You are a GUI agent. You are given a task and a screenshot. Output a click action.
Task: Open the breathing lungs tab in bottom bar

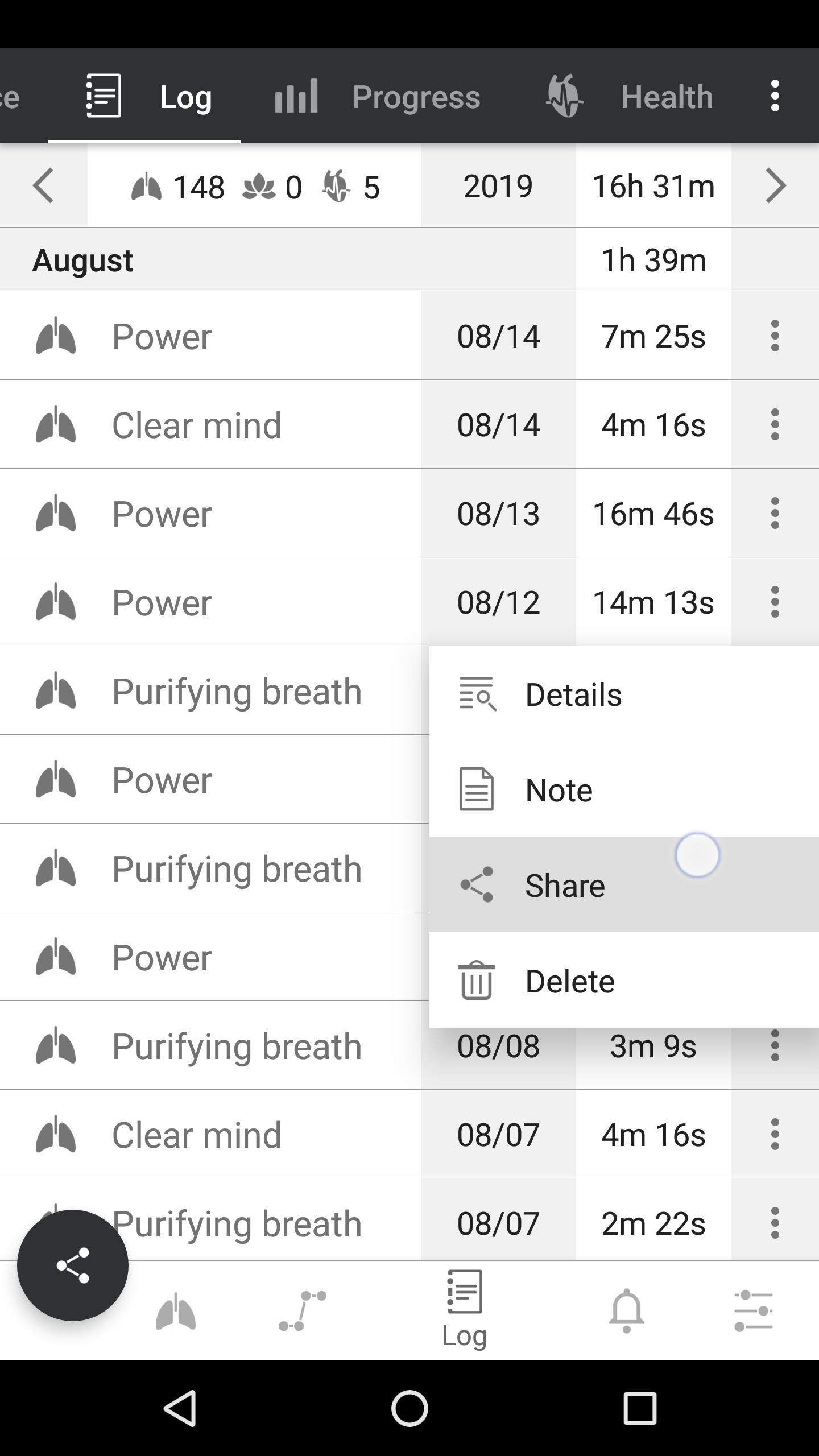point(176,1312)
